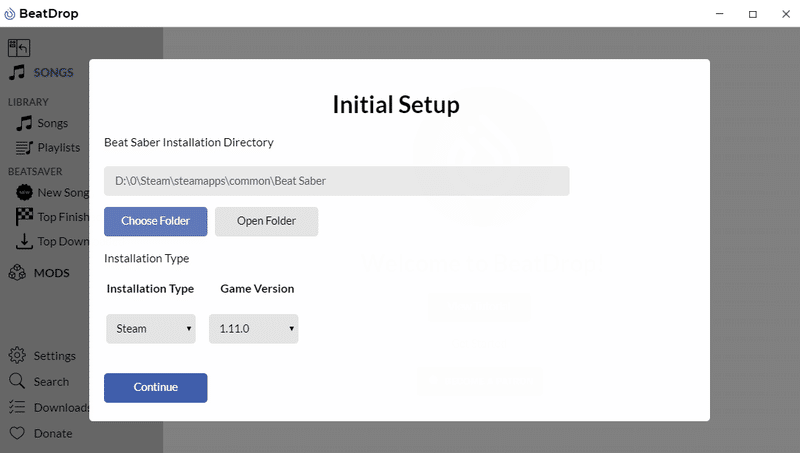Go to the Search page
The image size is (800, 453).
tap(51, 382)
